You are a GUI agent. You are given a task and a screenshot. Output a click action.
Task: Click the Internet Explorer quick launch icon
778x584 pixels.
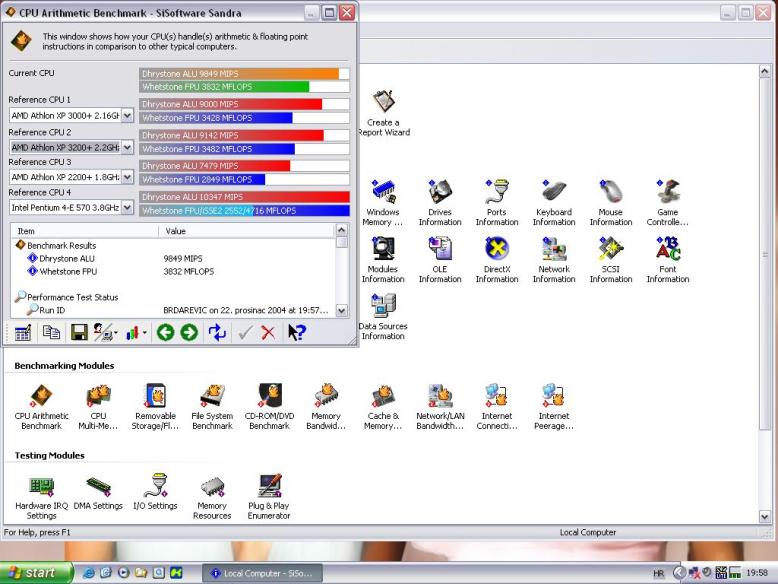point(89,573)
